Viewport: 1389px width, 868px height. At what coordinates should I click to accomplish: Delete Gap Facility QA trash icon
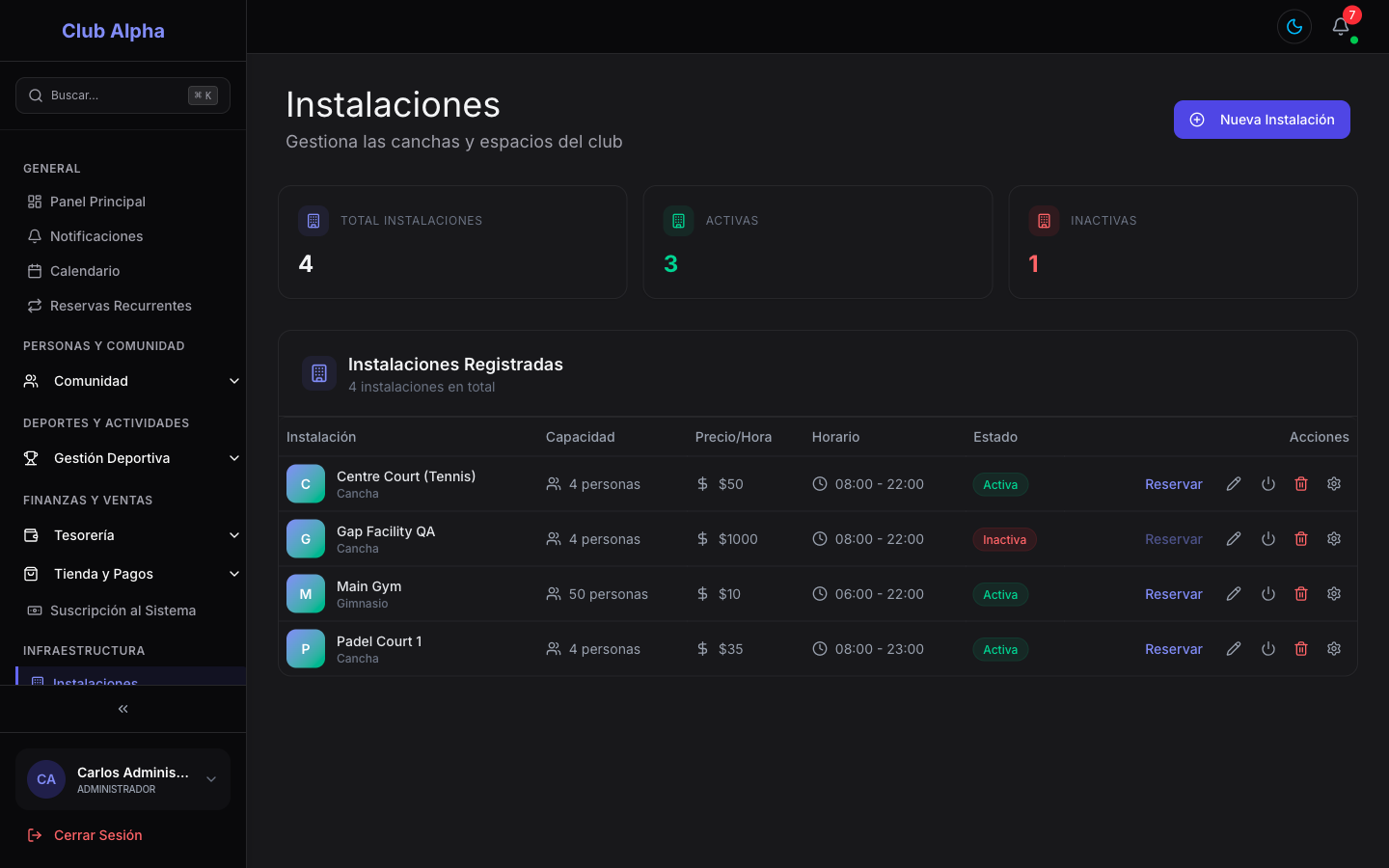click(x=1301, y=539)
